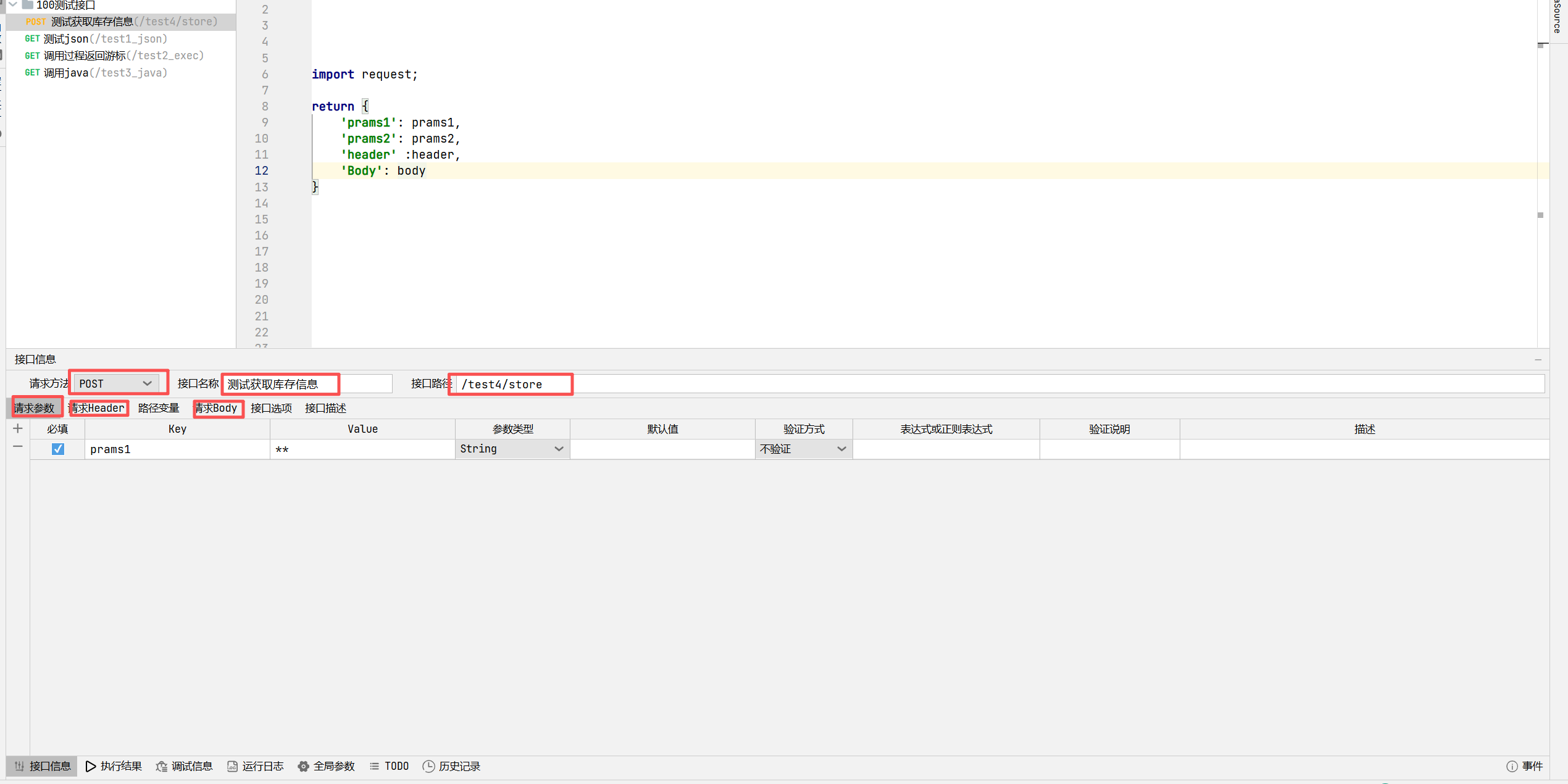
Task: Collapse the 接口信息 panel with minus toggle
Action: [1538, 359]
